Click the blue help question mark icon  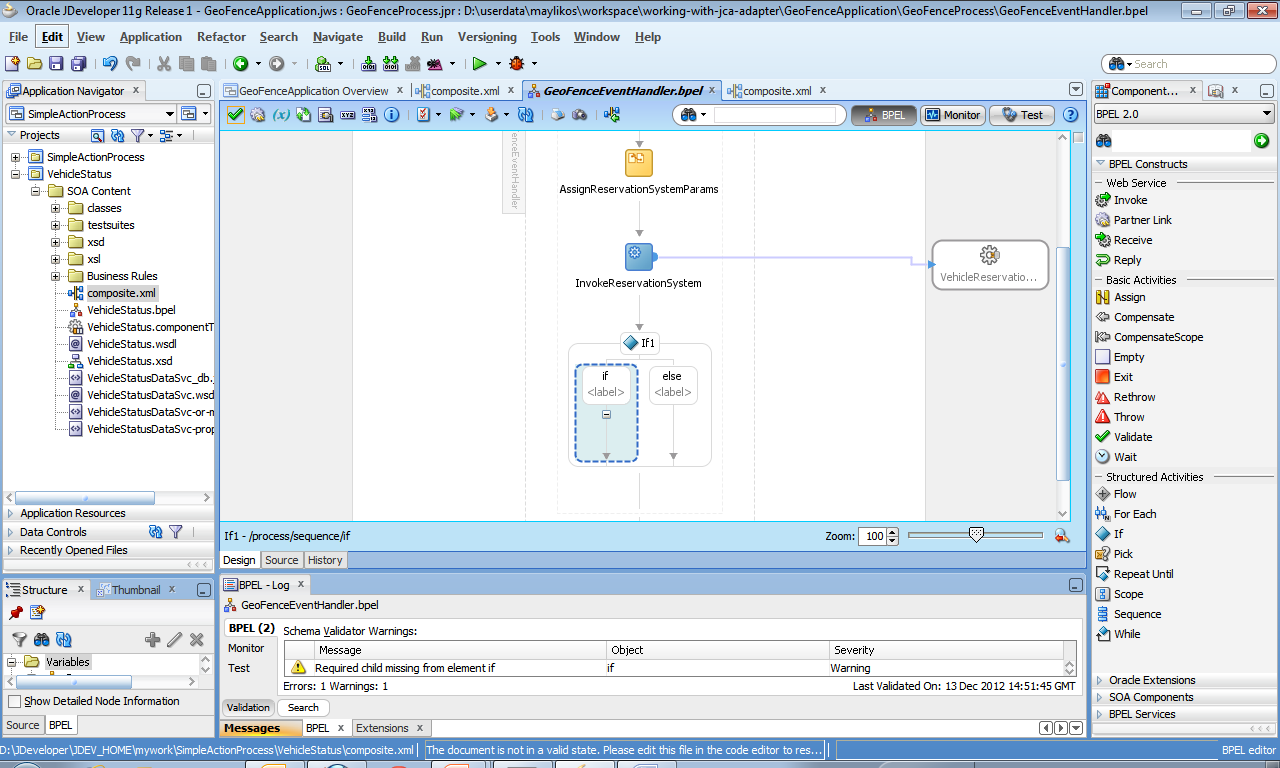pos(1071,115)
